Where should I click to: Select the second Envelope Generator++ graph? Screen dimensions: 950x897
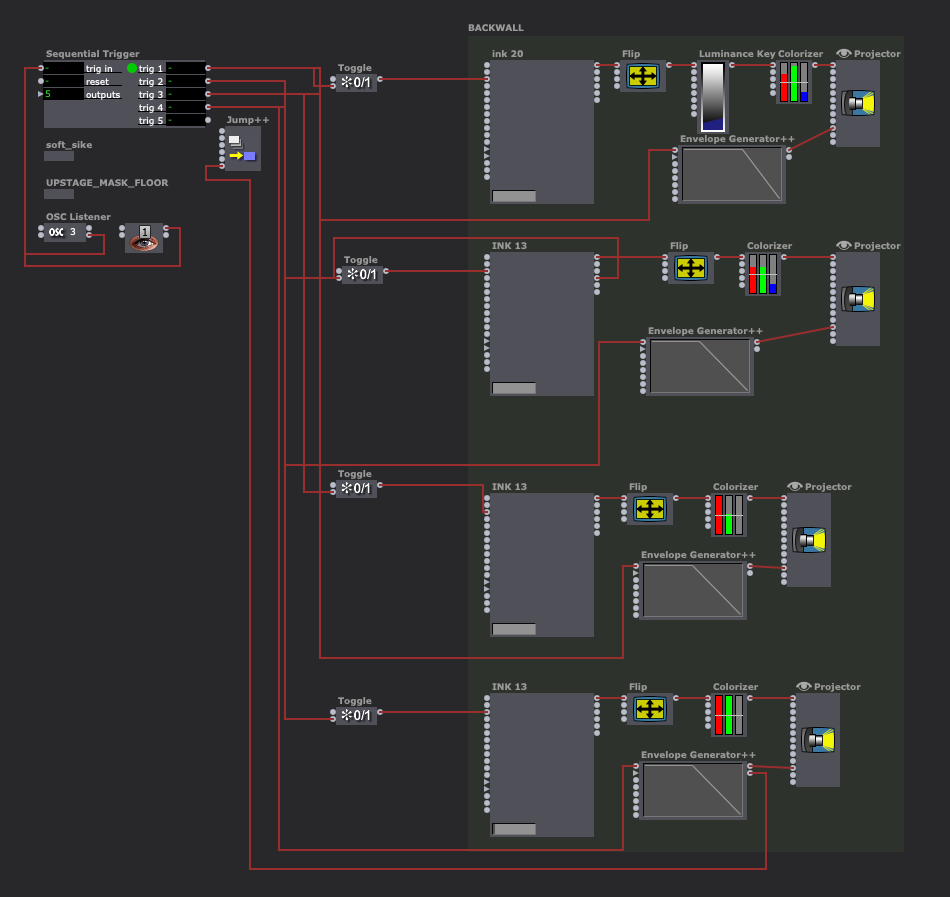[700, 366]
